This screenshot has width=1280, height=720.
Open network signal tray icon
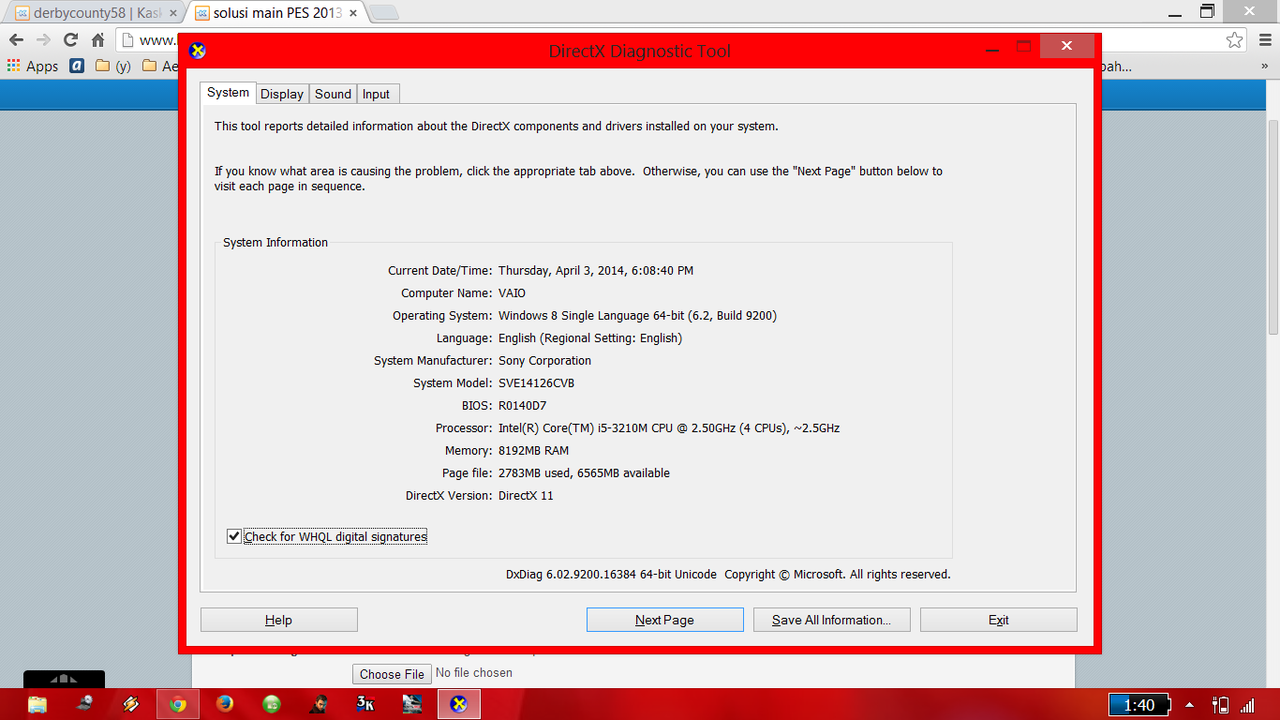coord(1247,705)
